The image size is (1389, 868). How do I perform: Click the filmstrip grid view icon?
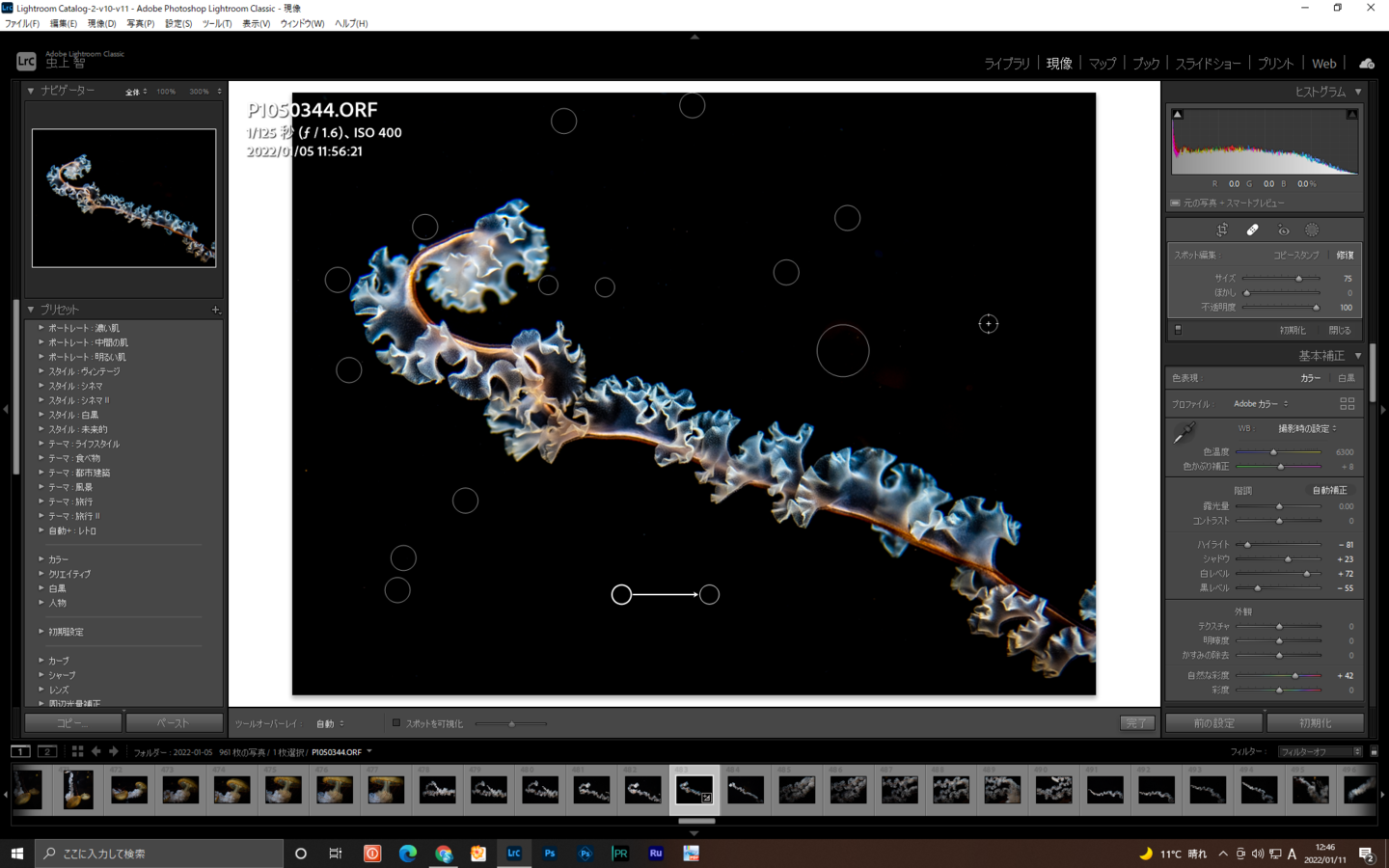click(77, 751)
